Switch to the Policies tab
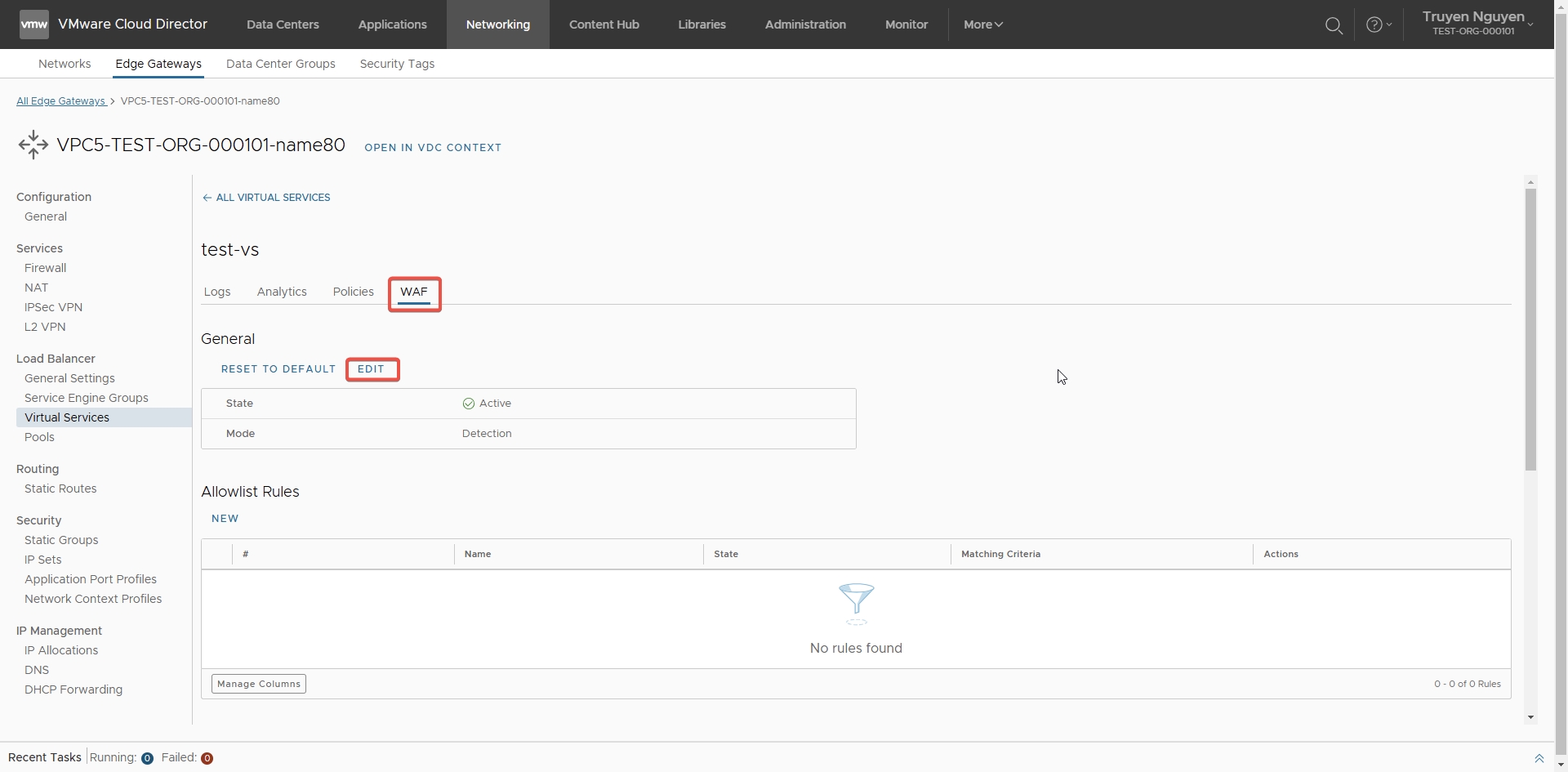This screenshot has height=772, width=1568. 353,292
